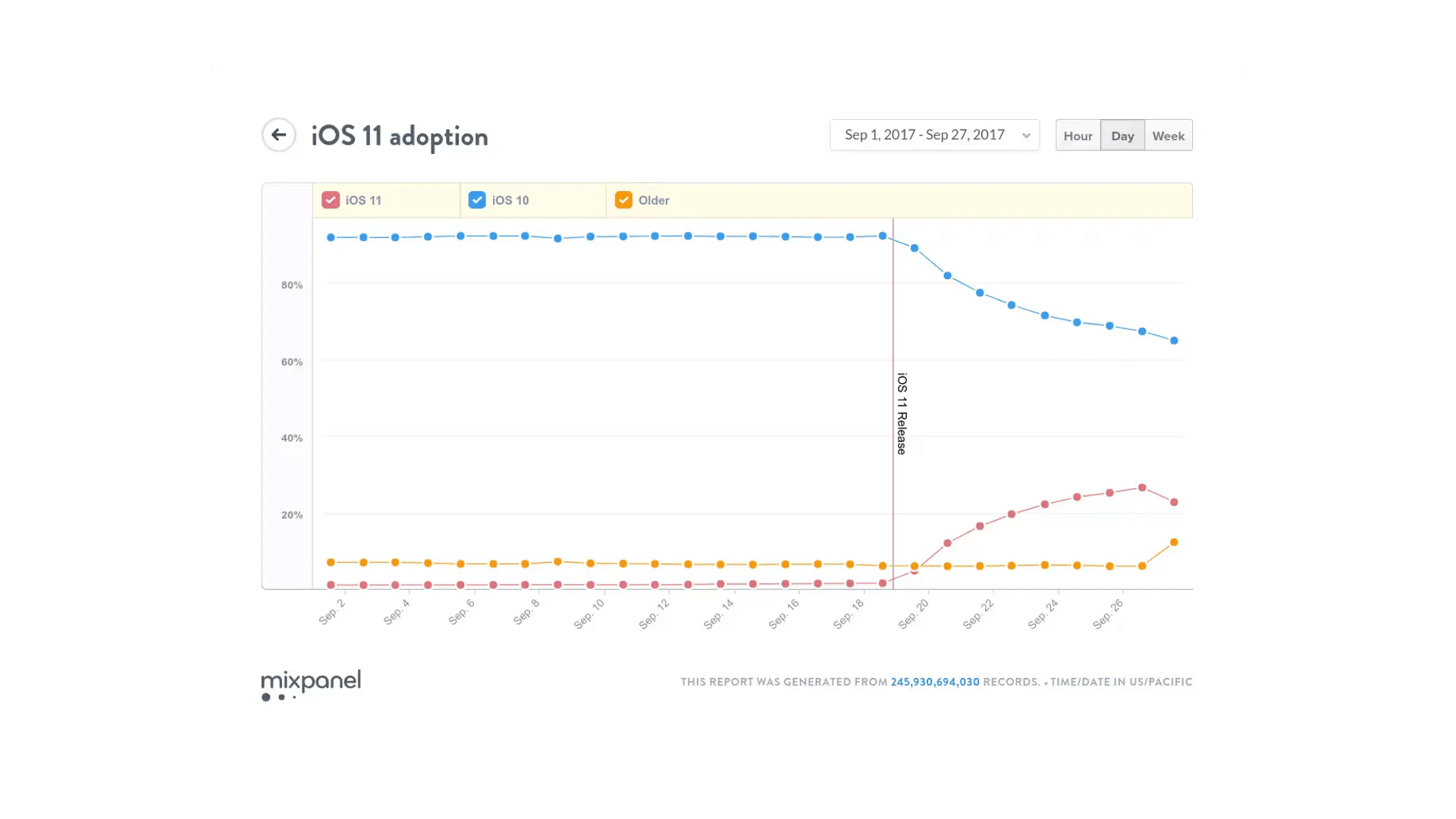This screenshot has width=1456, height=819.
Task: Click the 245,930,694,030 records link
Action: click(934, 681)
